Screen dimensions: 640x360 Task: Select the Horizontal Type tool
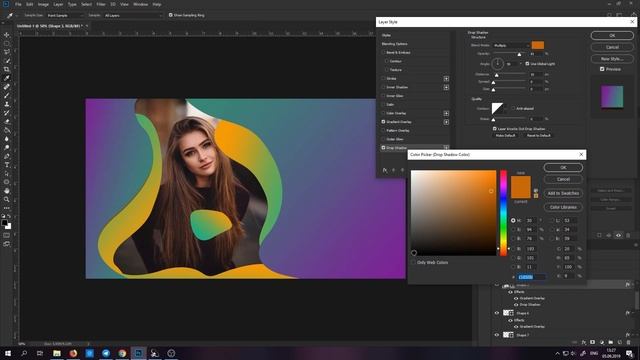pos(7,165)
